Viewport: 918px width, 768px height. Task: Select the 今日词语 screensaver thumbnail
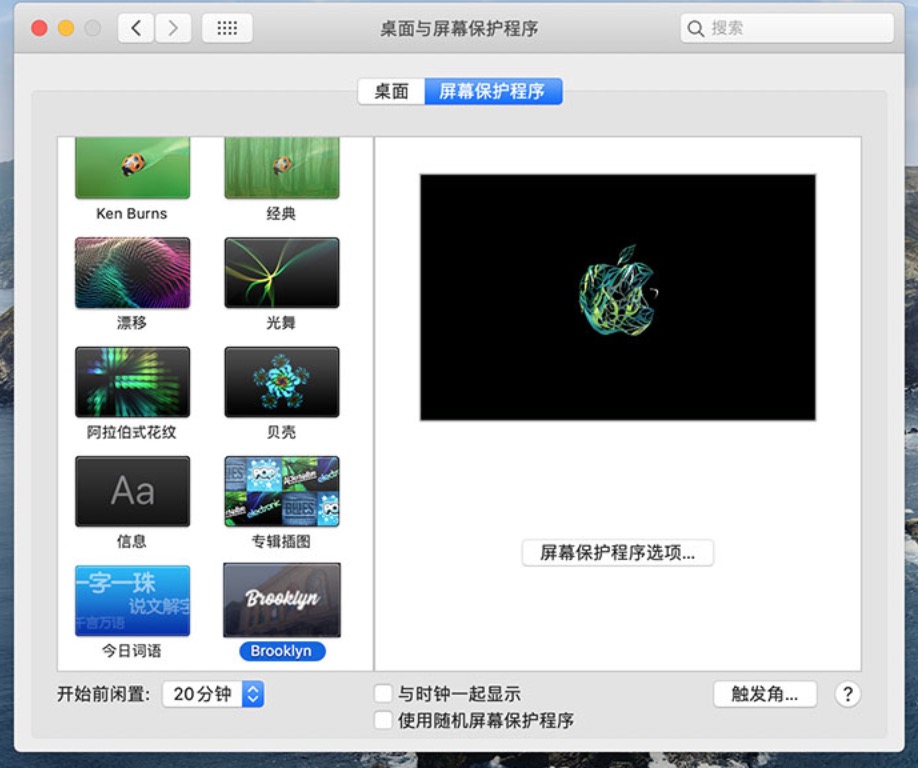coord(132,601)
